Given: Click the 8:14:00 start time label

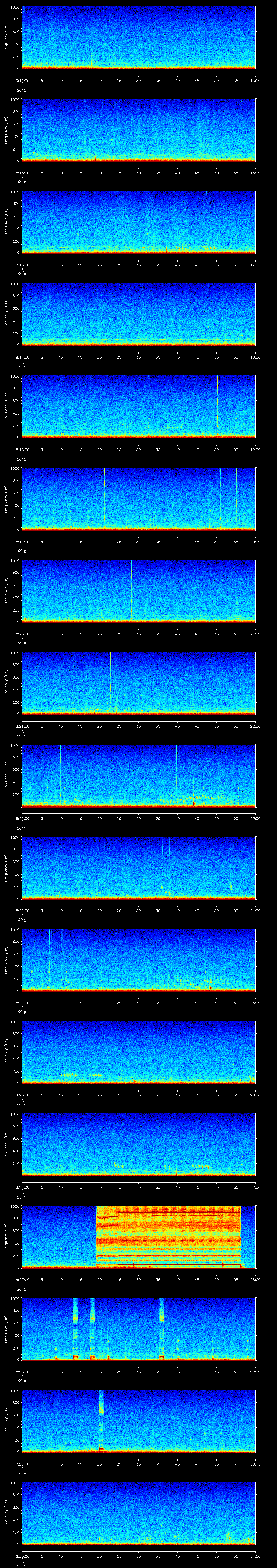Looking at the screenshot, I should 22,80.
